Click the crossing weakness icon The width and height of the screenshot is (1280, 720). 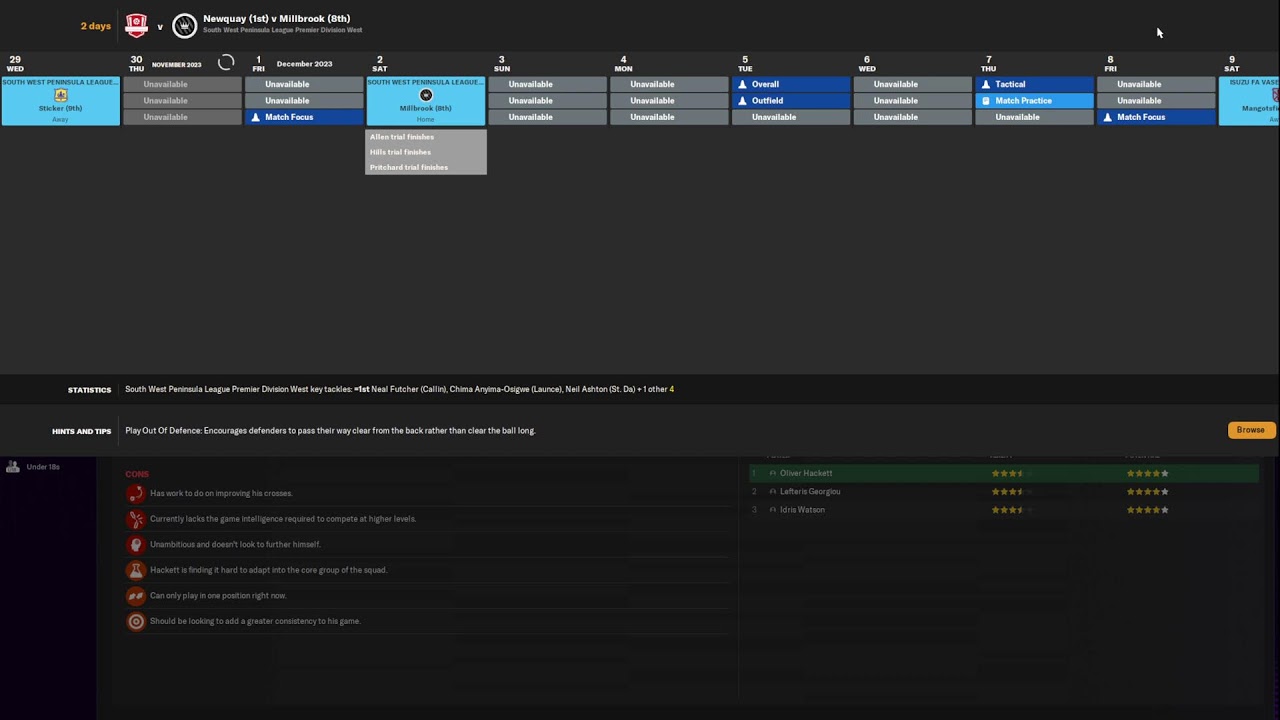coord(136,493)
